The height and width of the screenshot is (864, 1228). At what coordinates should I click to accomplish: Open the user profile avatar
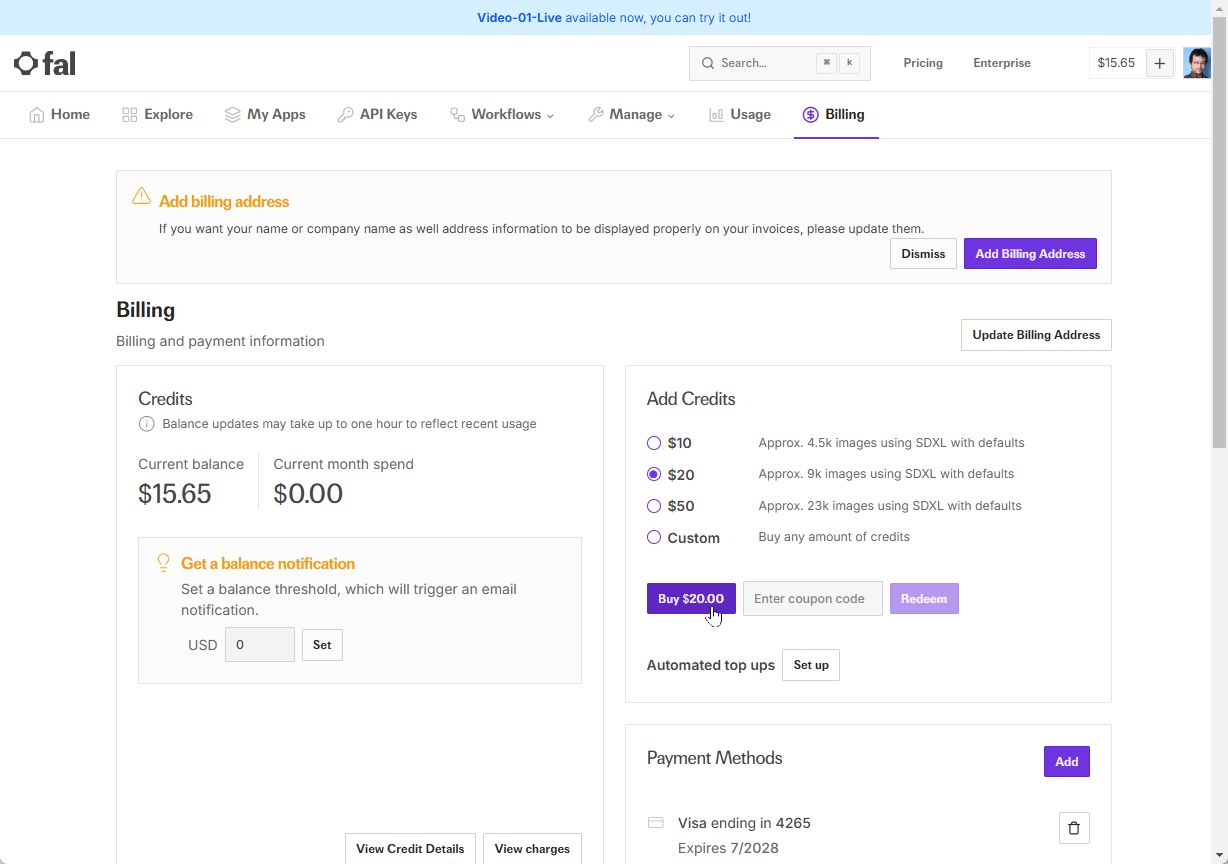pyautogui.click(x=1196, y=63)
